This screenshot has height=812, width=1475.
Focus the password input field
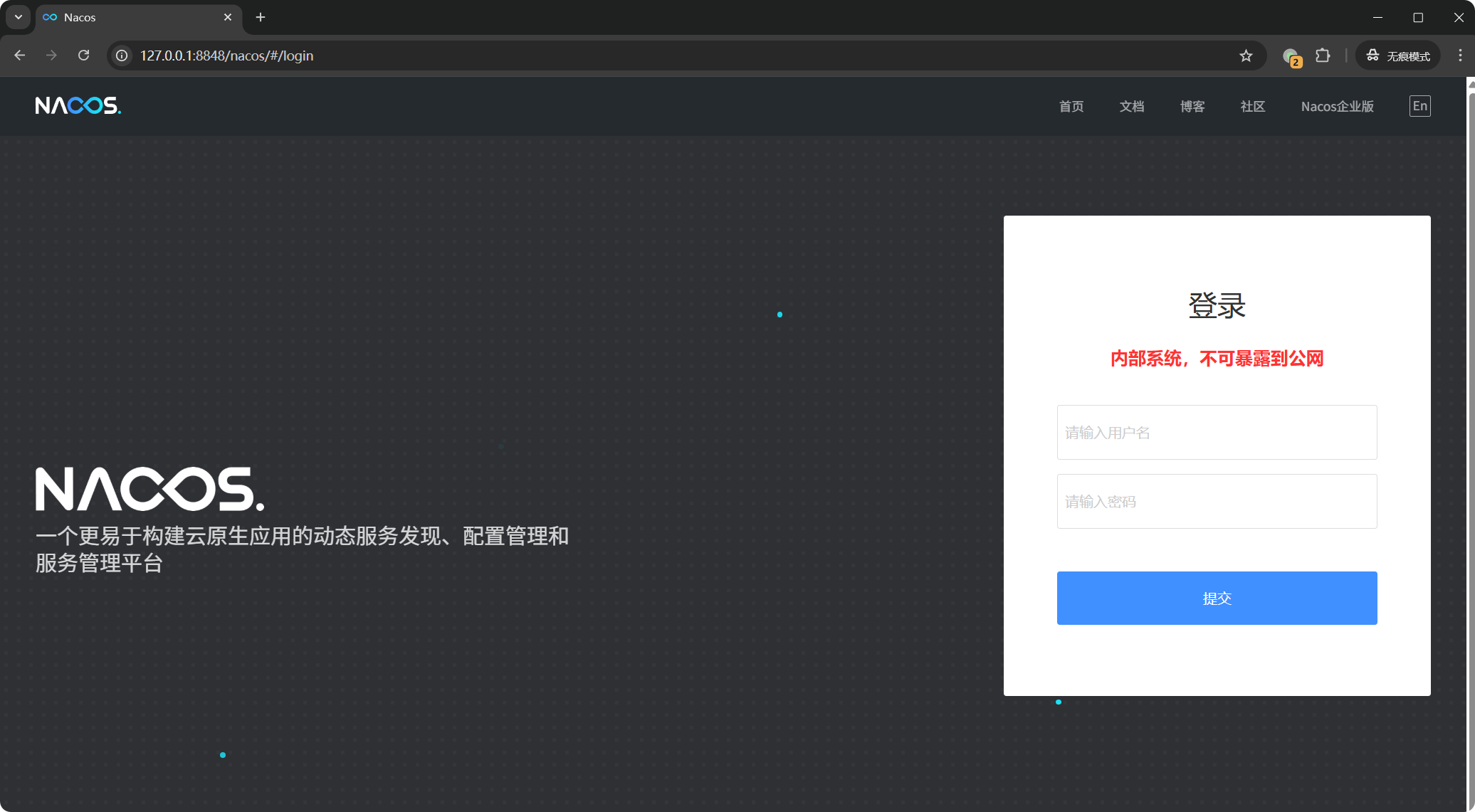1217,502
